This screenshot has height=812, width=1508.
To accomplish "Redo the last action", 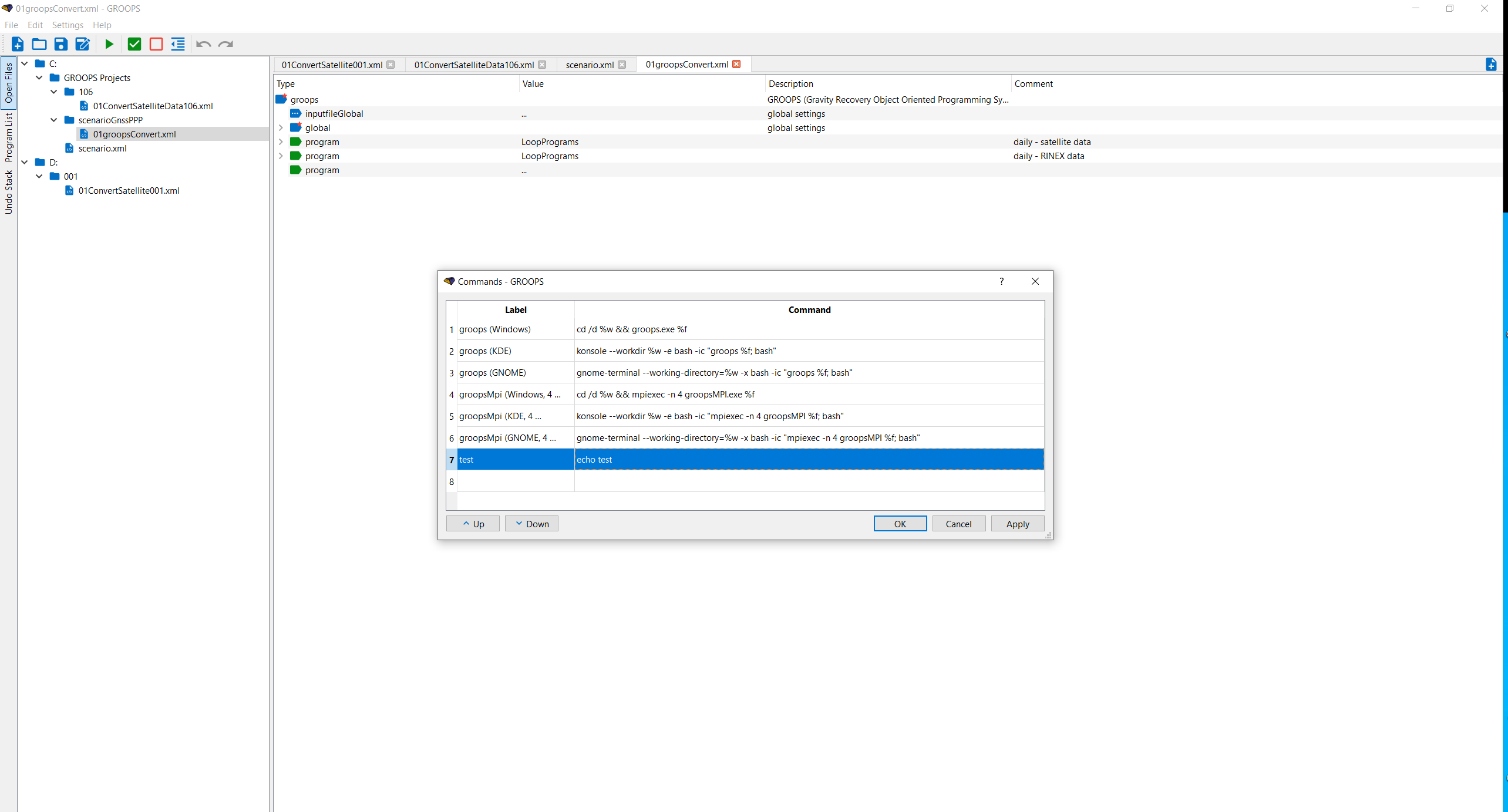I will [x=226, y=44].
